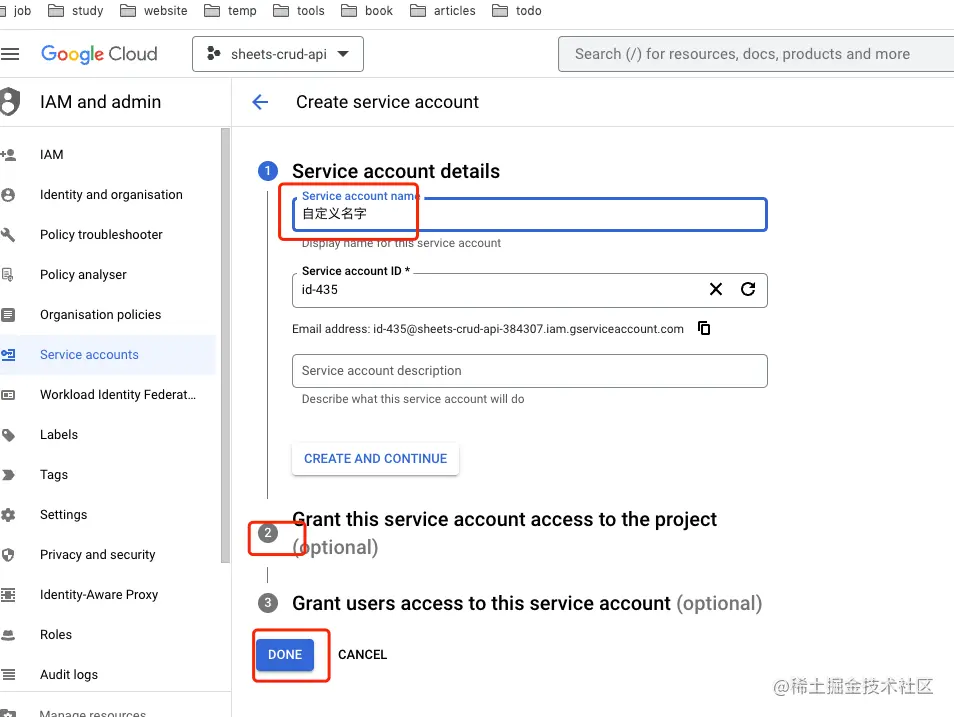Click the resources search bar
Viewport: 954px width, 717px height.
(x=755, y=53)
